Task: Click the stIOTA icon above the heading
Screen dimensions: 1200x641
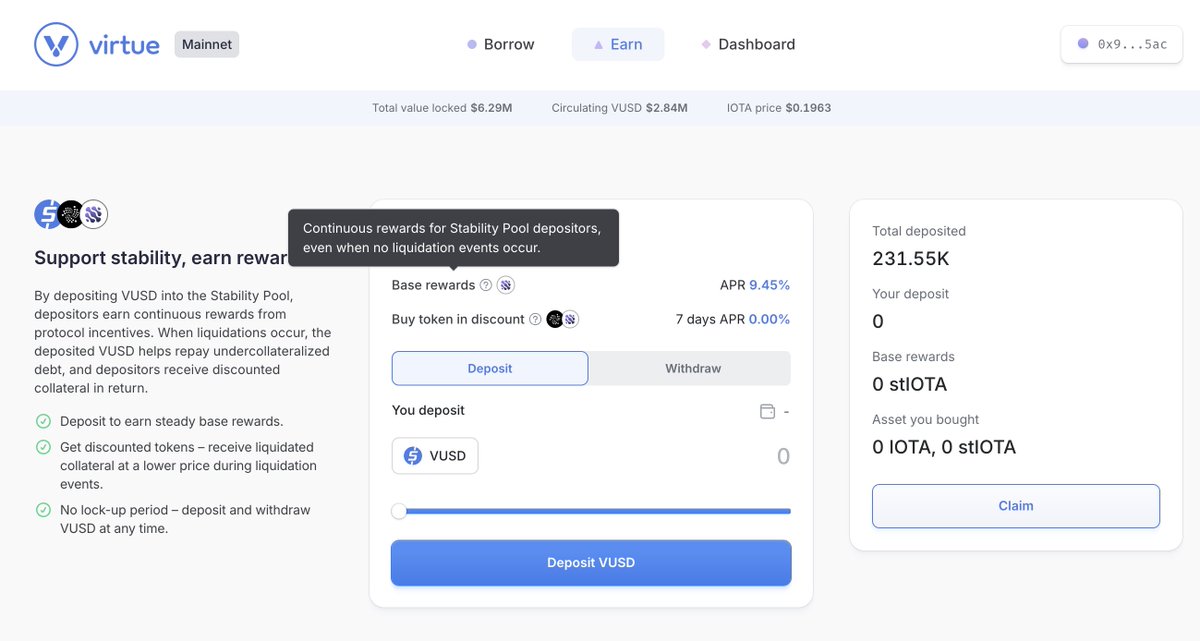Action: [x=94, y=214]
